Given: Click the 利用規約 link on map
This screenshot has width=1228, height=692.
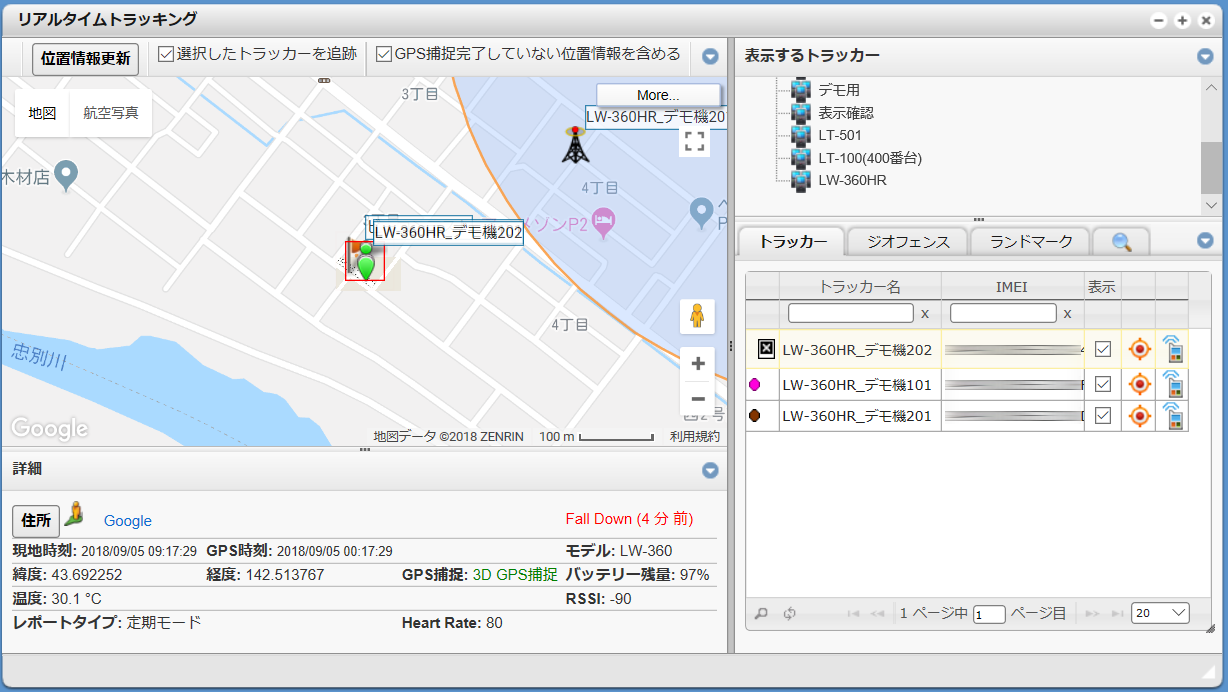Looking at the screenshot, I should (695, 437).
